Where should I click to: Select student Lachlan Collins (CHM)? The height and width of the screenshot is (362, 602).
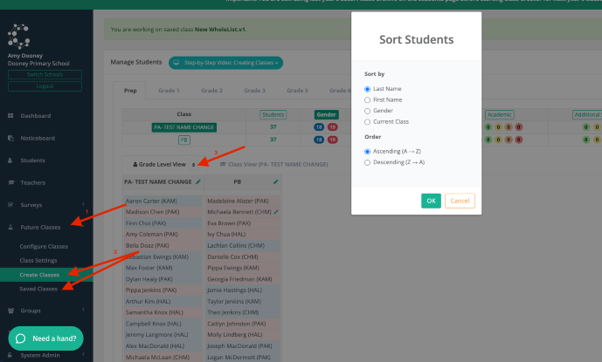coord(243,246)
